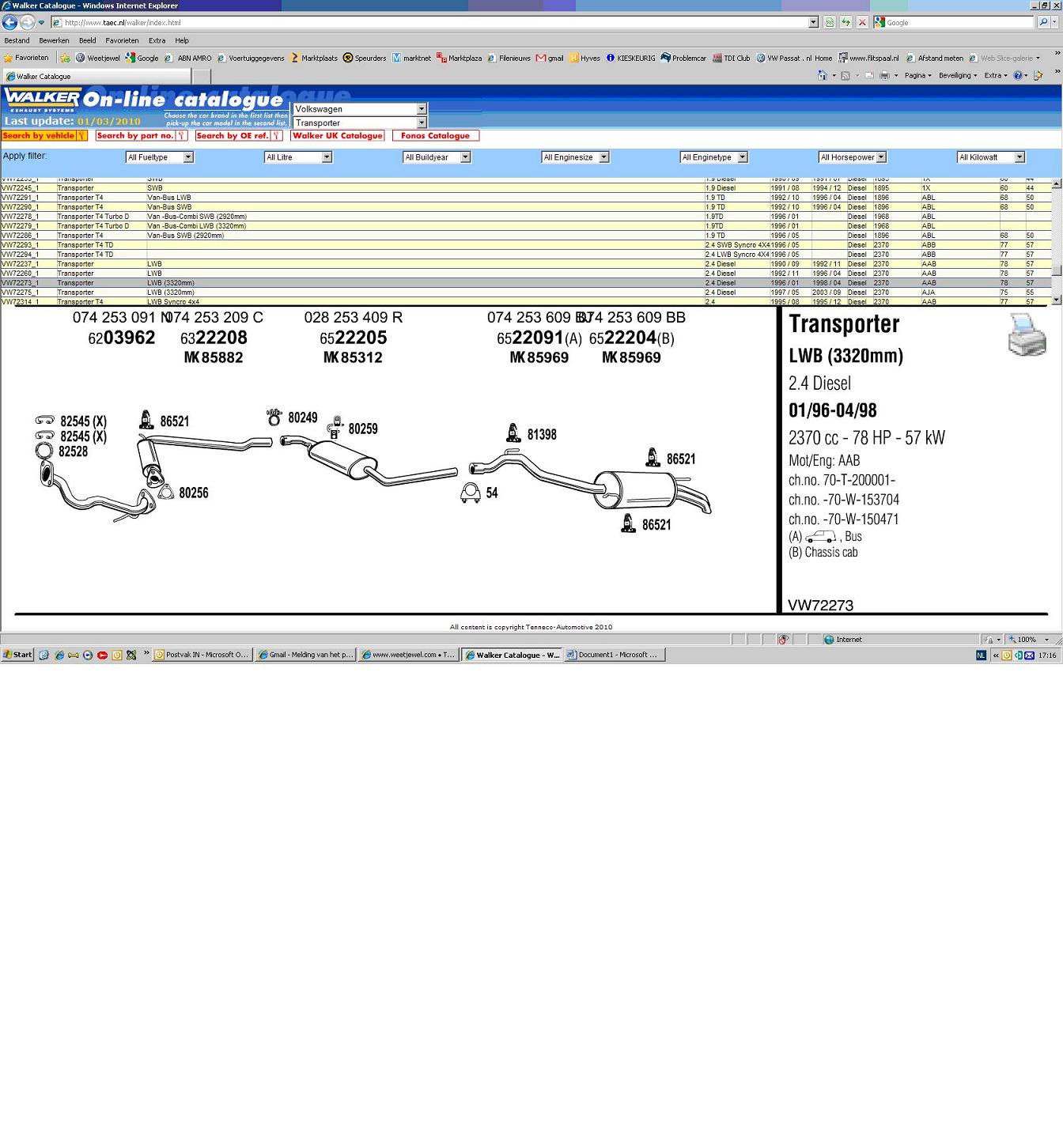Open the All Horsepower filter dropdown
This screenshot has height=1148, width=1063.
(853, 157)
